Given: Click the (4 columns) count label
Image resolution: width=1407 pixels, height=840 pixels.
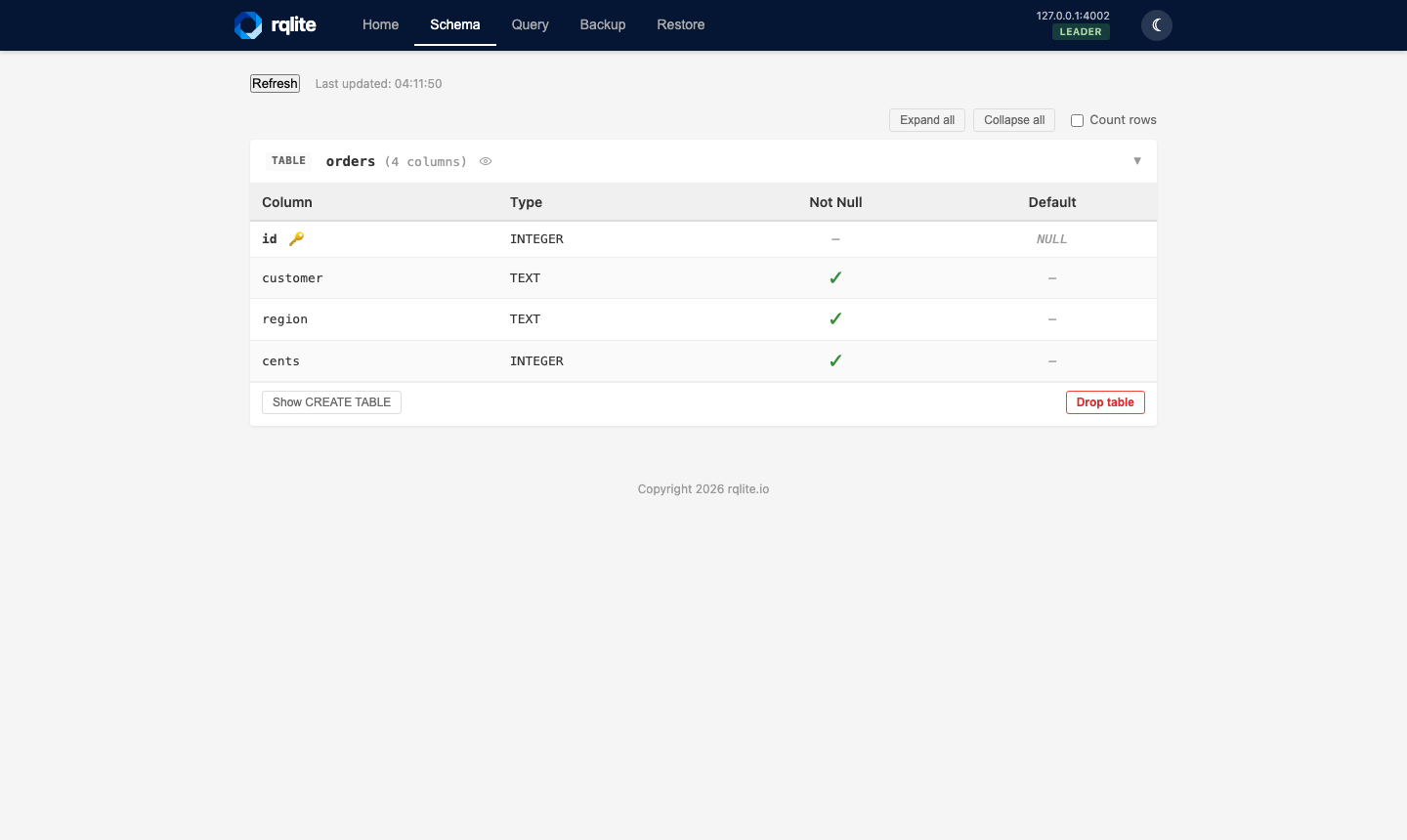Looking at the screenshot, I should 425,162.
